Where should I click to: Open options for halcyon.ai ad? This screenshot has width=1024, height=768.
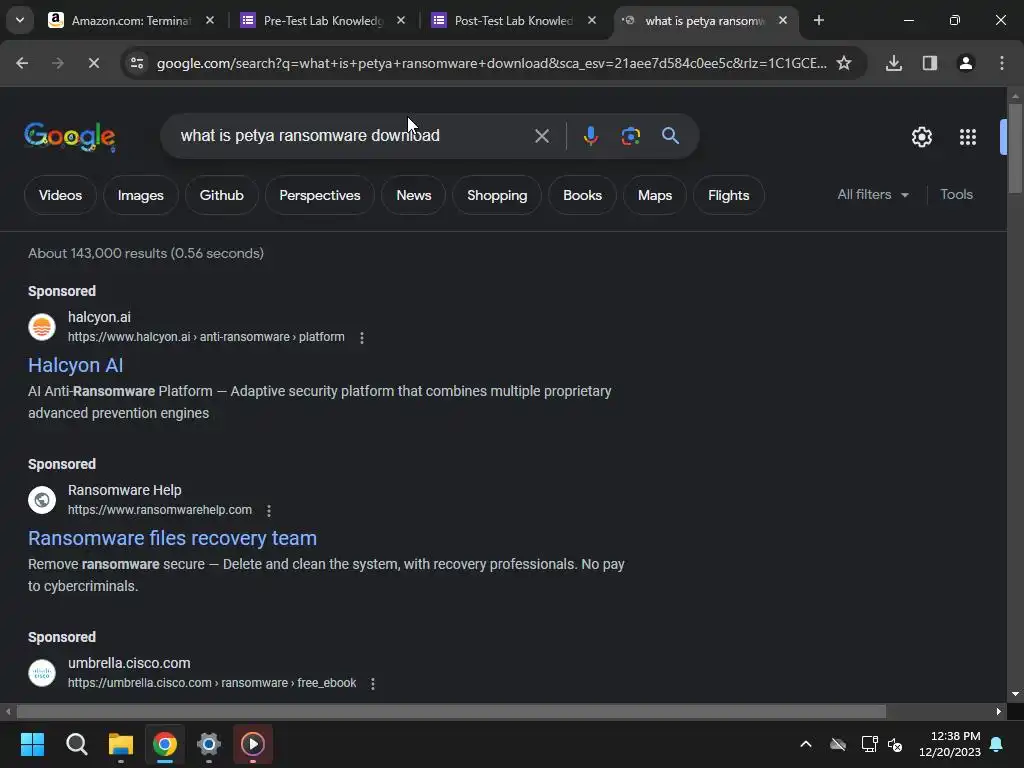click(x=362, y=338)
